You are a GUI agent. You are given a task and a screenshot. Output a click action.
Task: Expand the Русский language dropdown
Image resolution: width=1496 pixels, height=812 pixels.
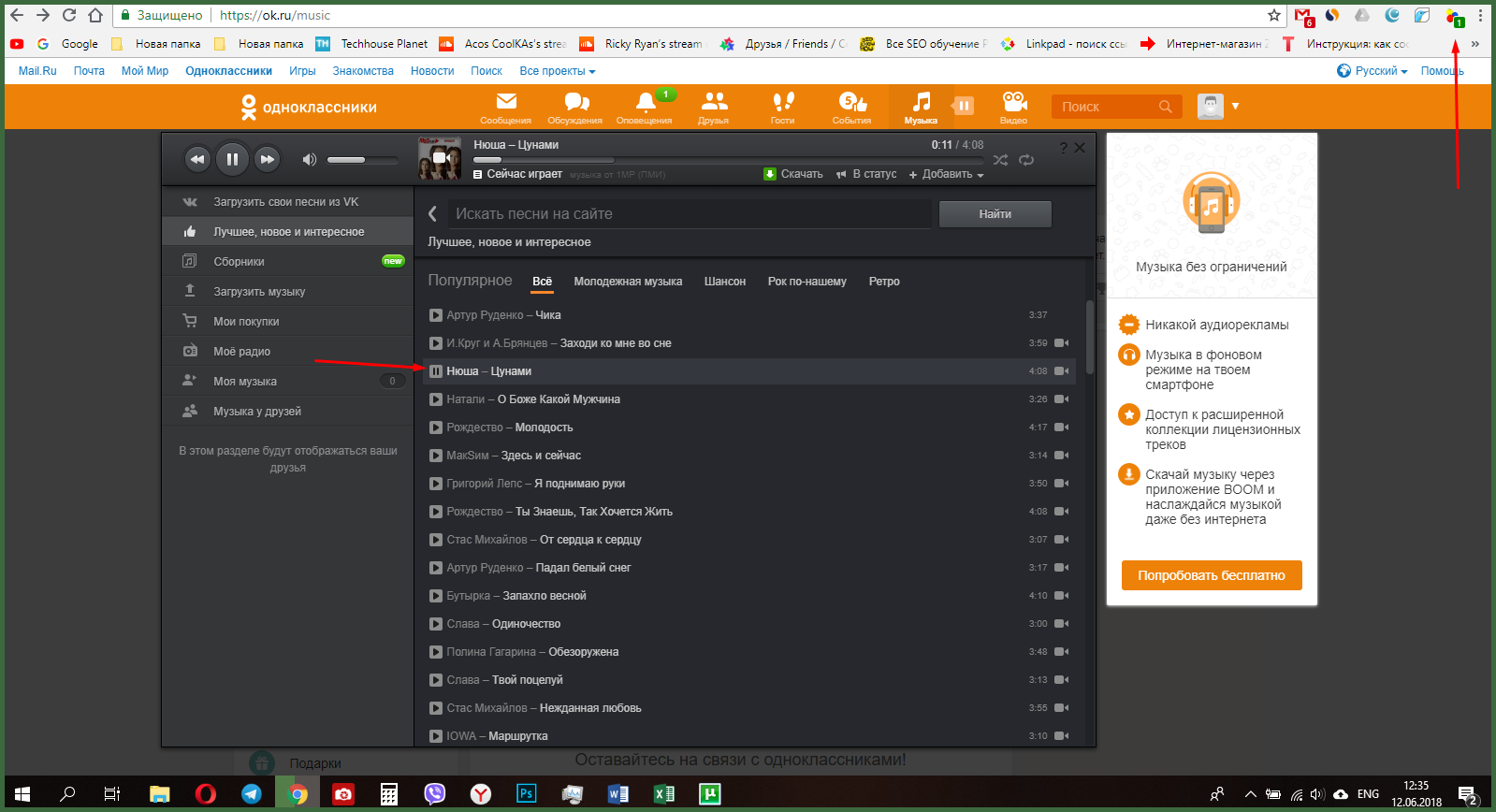click(x=1373, y=71)
